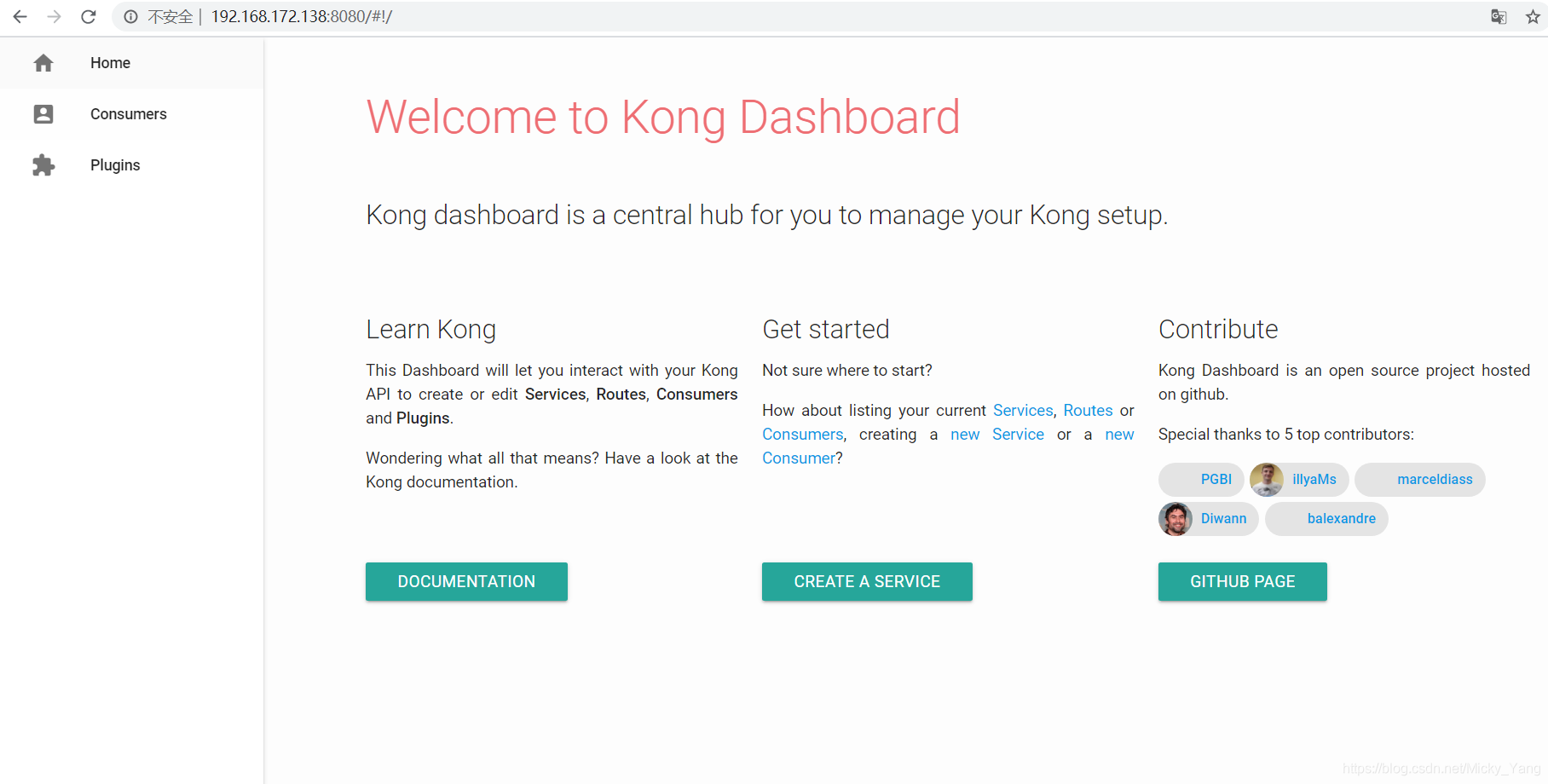1548x784 pixels.
Task: Click the DOCUMENTATION button
Action: point(466,581)
